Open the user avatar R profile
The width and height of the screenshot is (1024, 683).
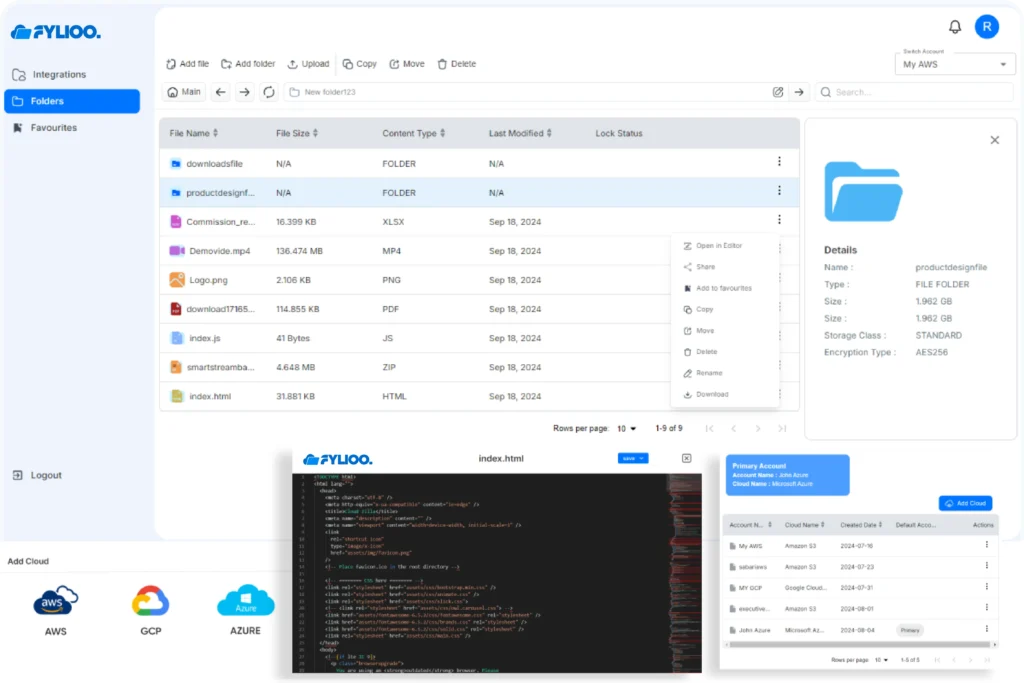coord(986,27)
